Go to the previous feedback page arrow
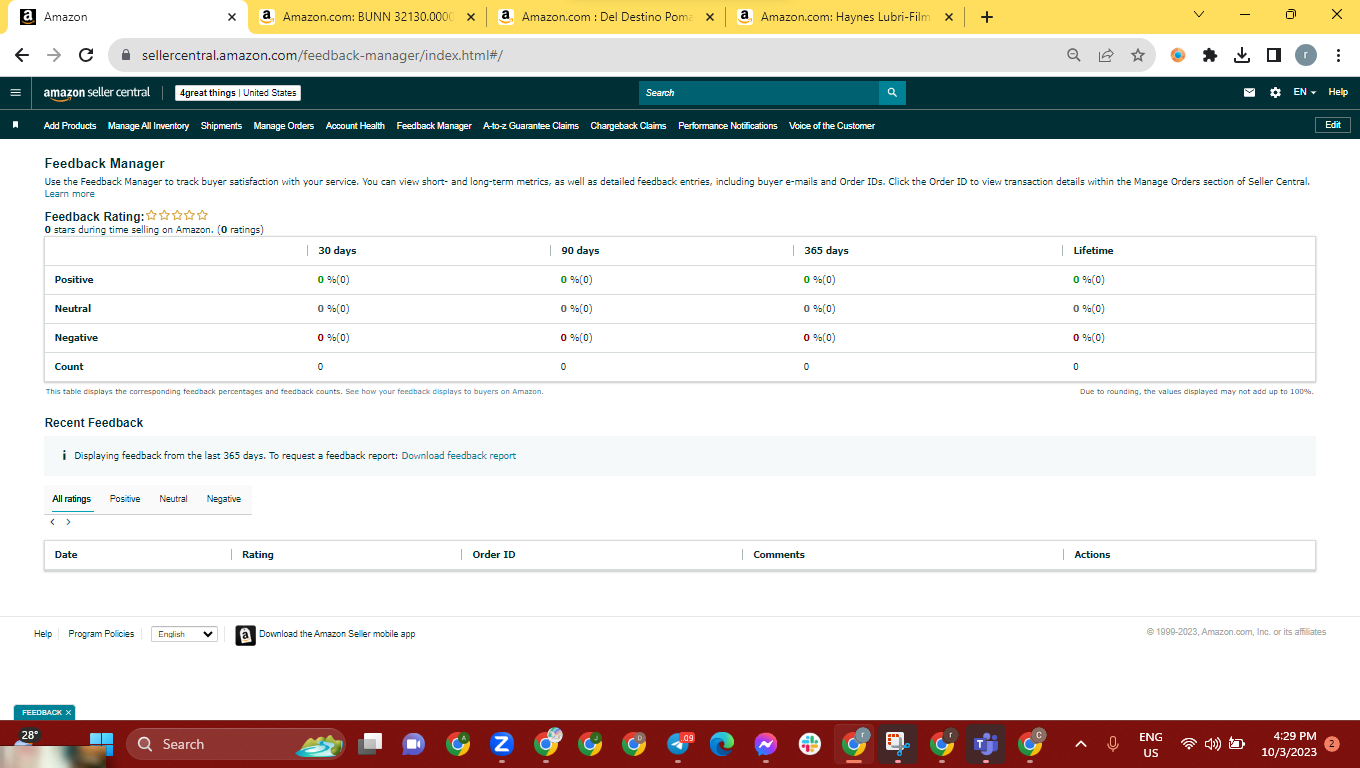 tap(53, 522)
